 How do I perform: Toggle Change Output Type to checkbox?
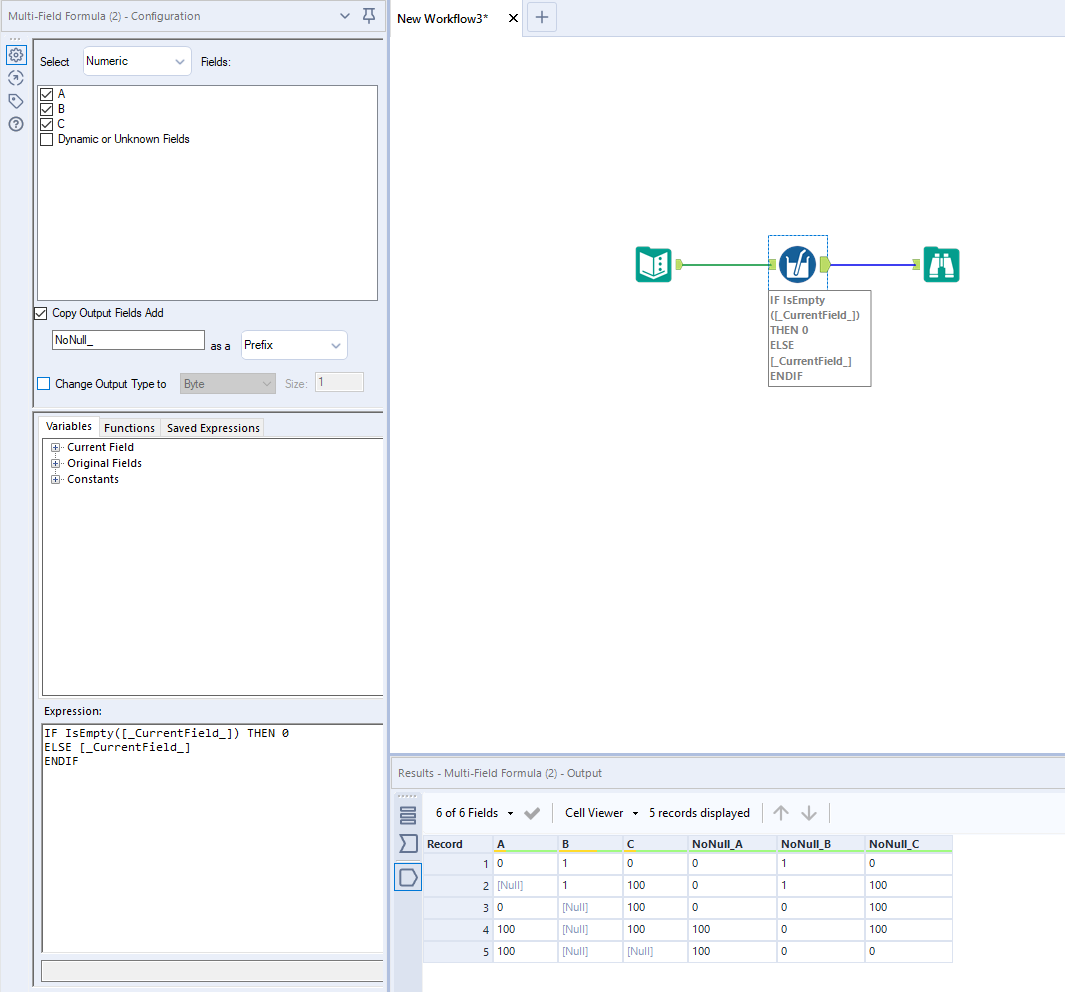click(x=43, y=384)
